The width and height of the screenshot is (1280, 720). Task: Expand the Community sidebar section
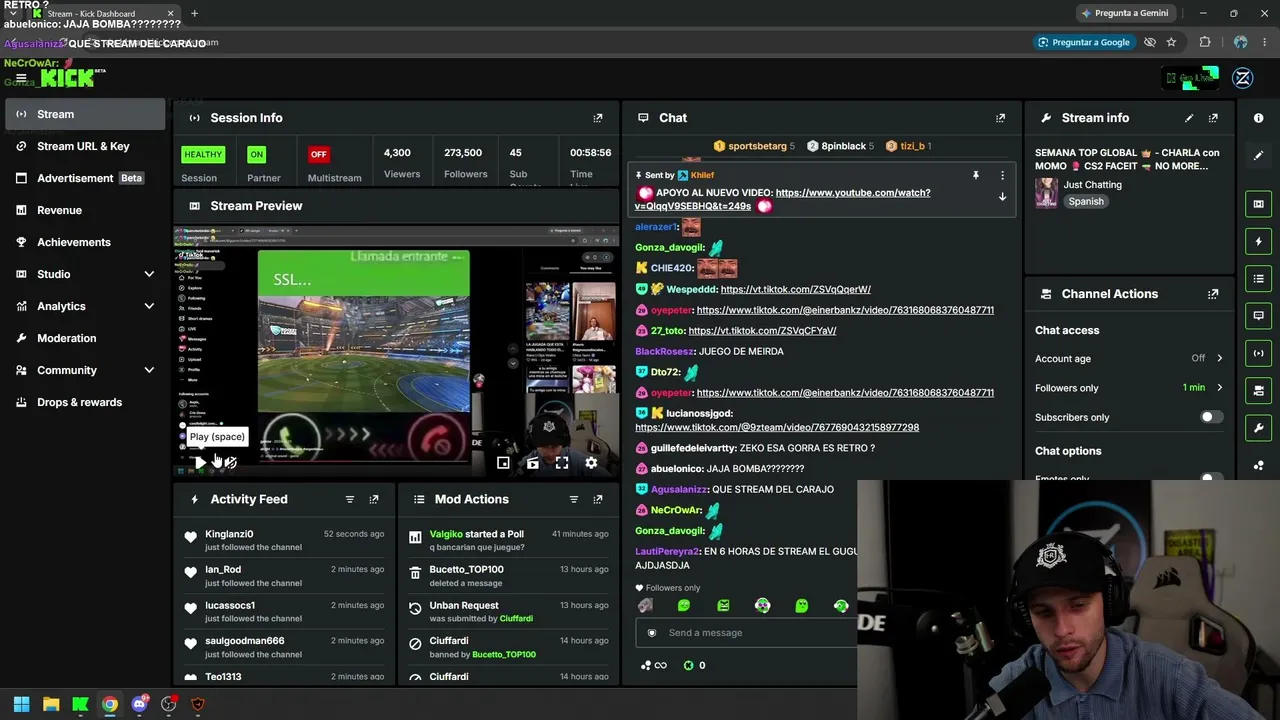point(149,370)
